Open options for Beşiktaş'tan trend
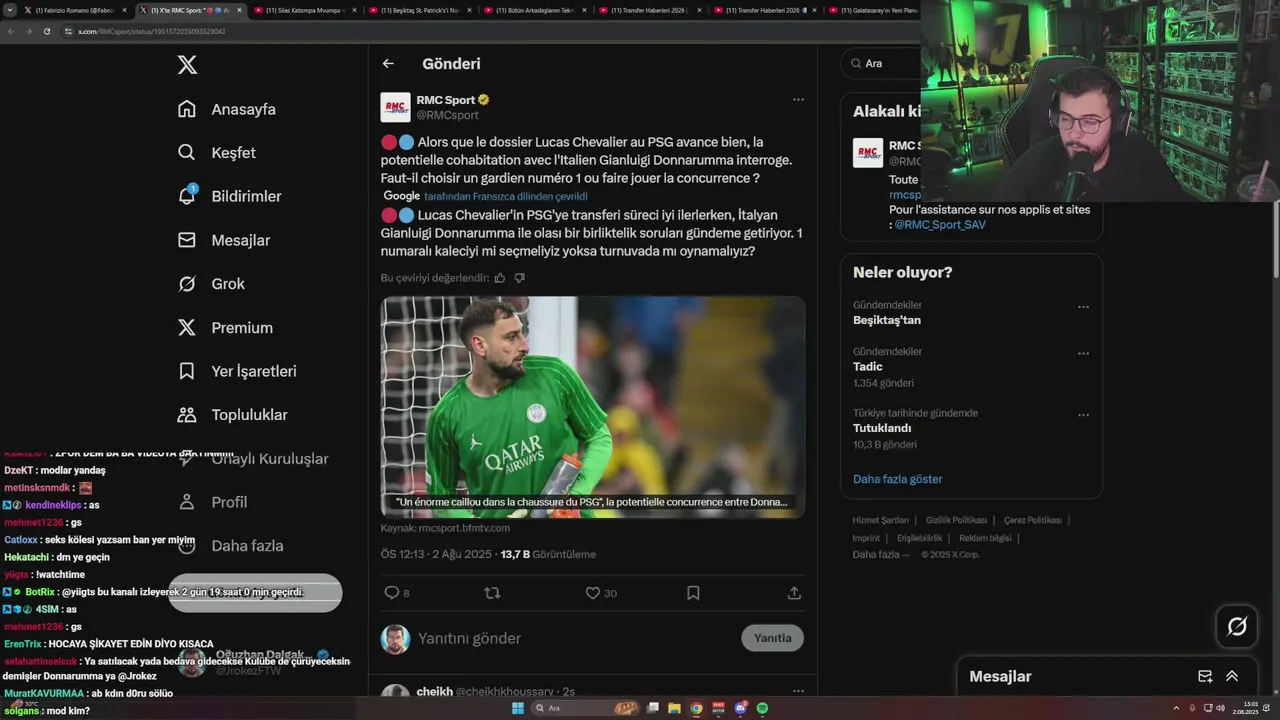 (1083, 307)
